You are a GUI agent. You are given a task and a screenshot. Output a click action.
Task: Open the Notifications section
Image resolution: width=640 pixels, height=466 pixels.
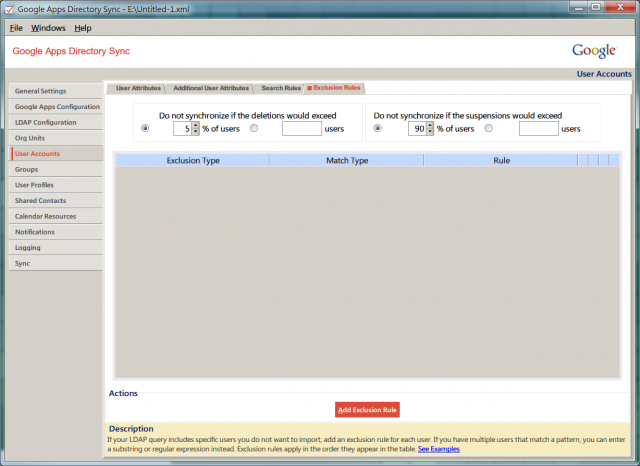[x=56, y=232]
